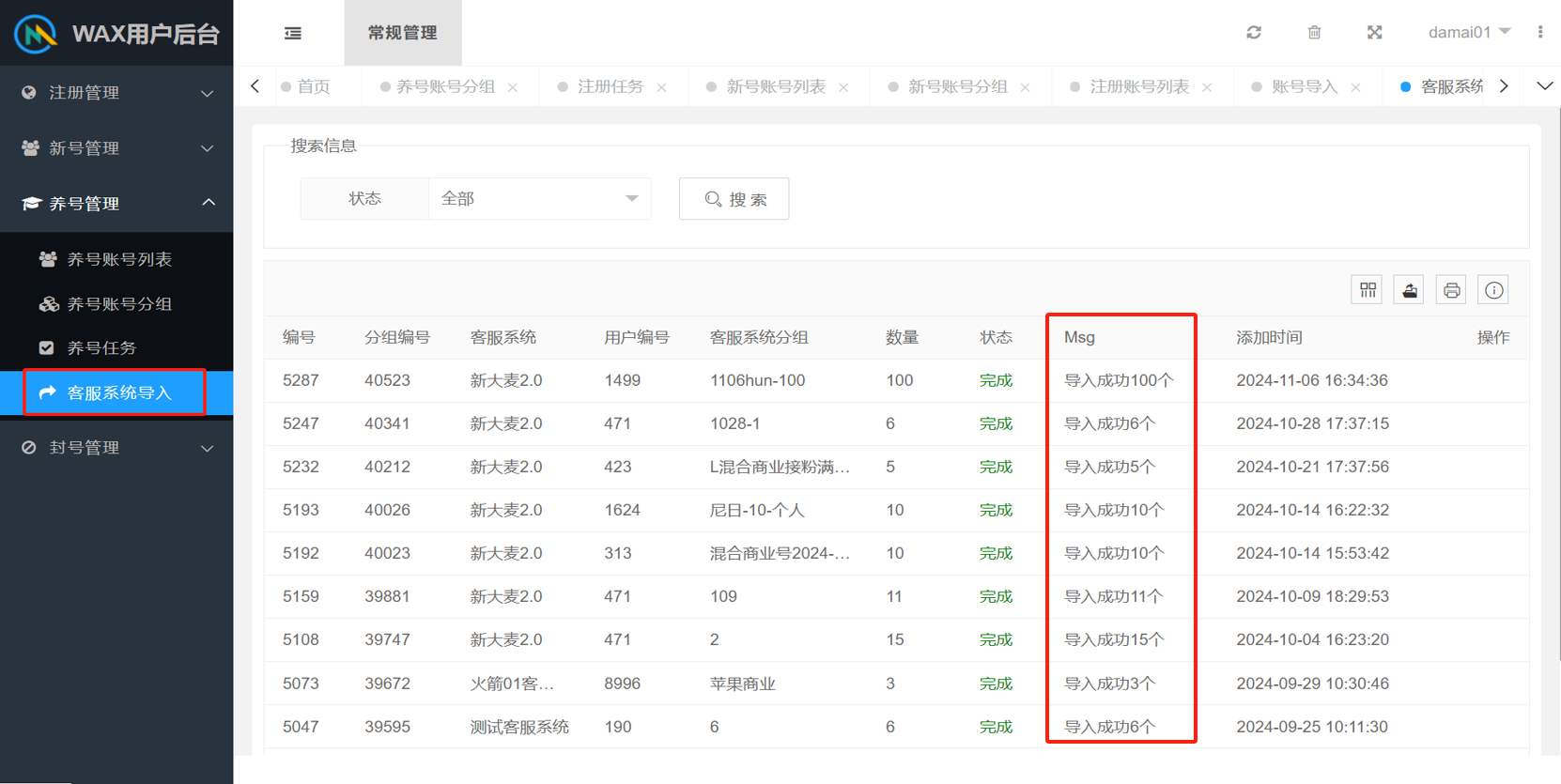Image resolution: width=1561 pixels, height=784 pixels.
Task: Switch to the 新号账号列表 tab
Action: 776,86
